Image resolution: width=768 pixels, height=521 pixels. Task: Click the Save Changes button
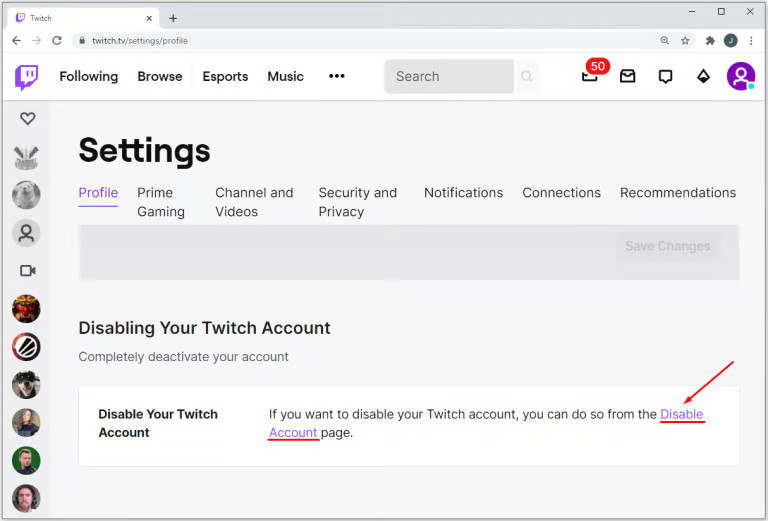tap(668, 246)
